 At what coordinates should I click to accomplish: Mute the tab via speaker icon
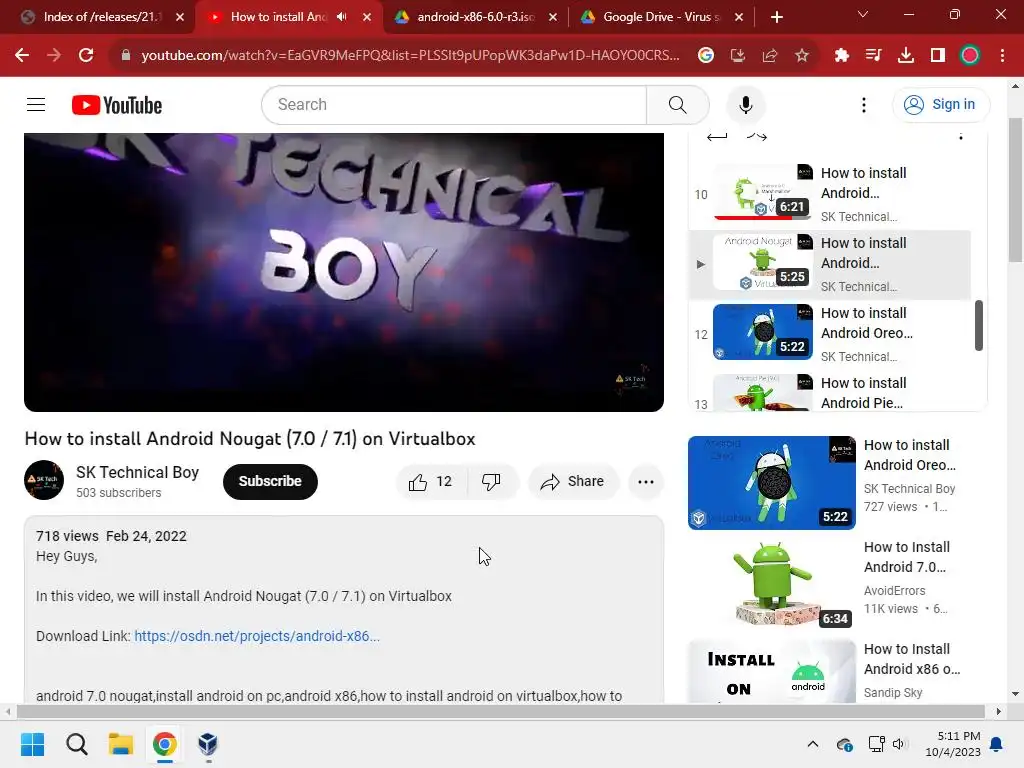(341, 17)
